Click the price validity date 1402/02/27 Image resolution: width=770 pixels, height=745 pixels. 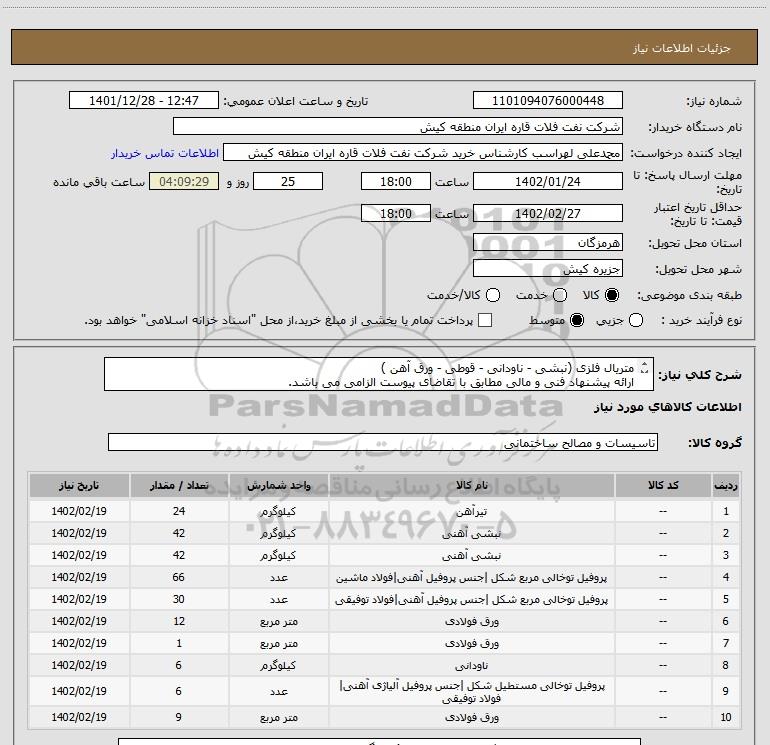[x=548, y=214]
